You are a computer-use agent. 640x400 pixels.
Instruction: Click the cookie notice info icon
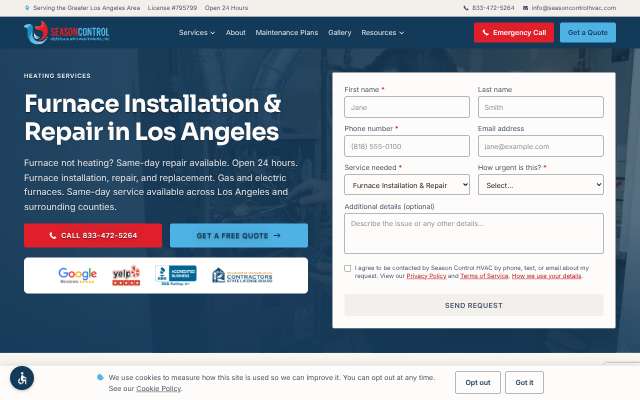pos(100,377)
